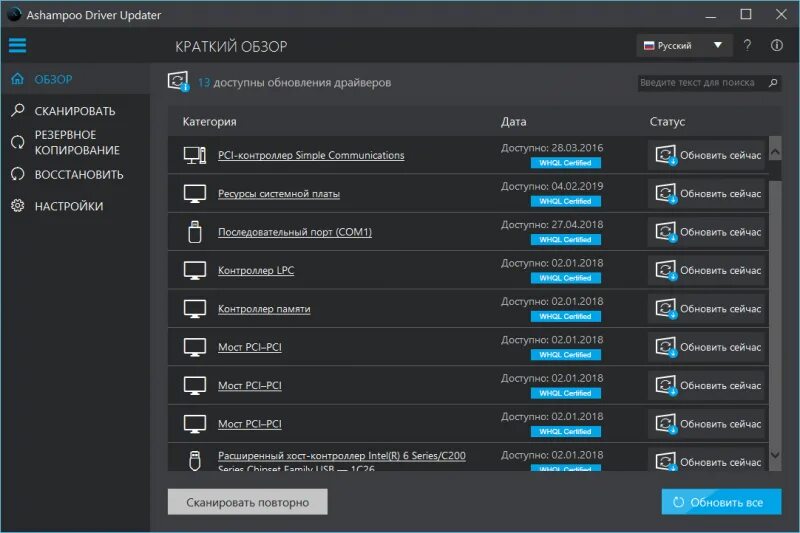The height and width of the screenshot is (533, 800).
Task: Update PCI-контроллер Simple Communications driver now
Action: pyautogui.click(x=708, y=155)
